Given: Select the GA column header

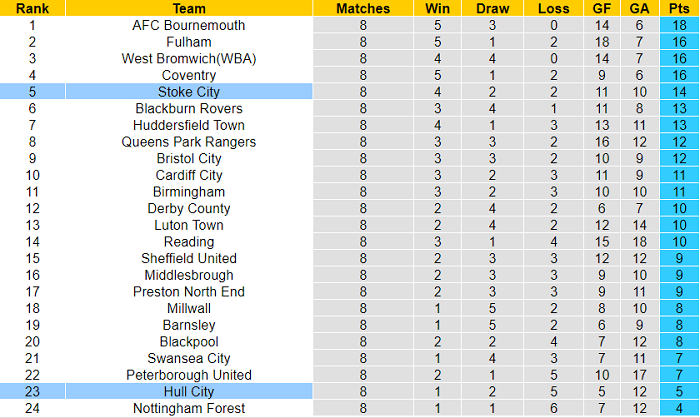Looking at the screenshot, I should (x=640, y=8).
